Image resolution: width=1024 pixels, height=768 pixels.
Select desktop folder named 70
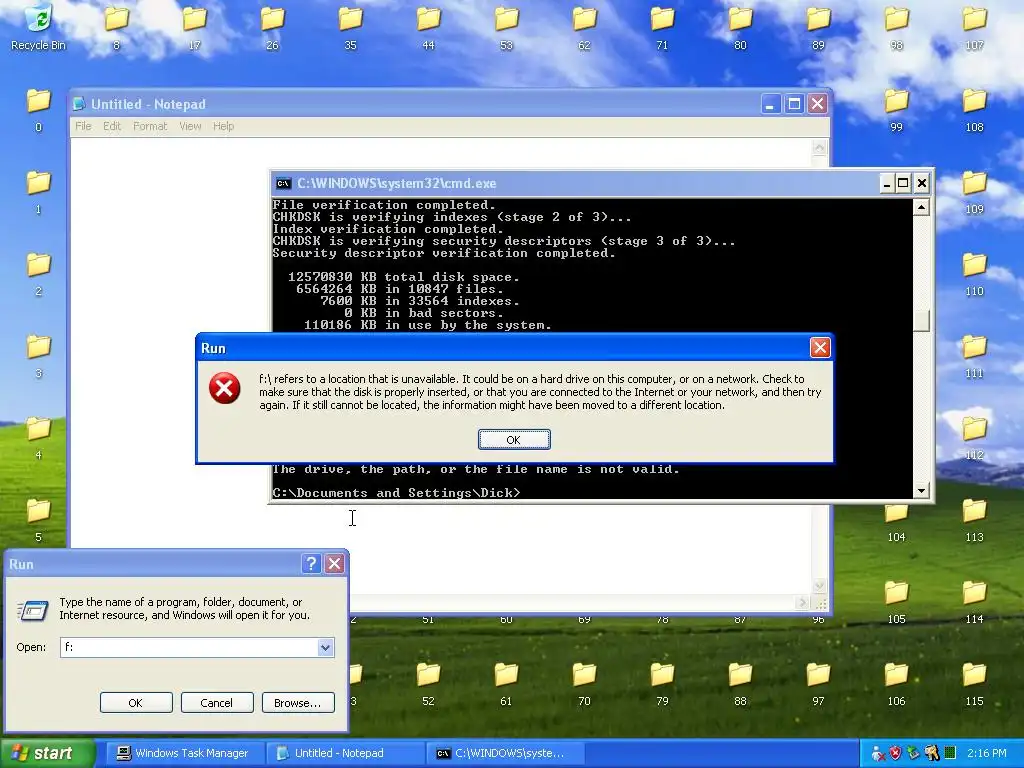tap(584, 683)
